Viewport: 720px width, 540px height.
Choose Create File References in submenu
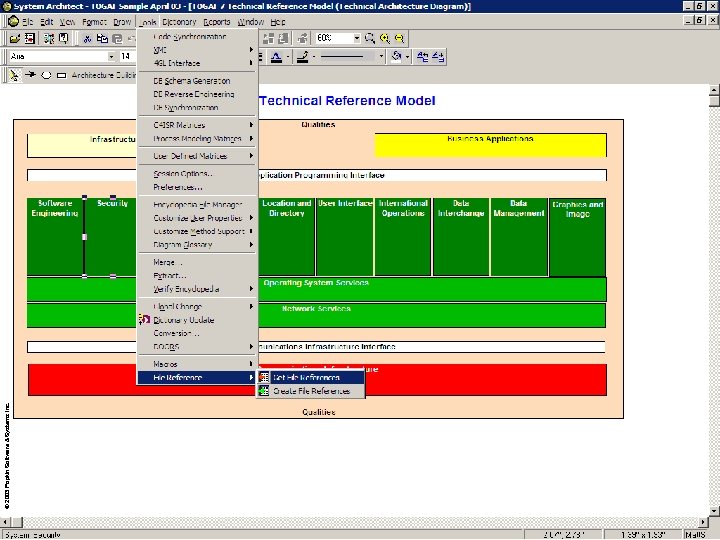coord(311,391)
